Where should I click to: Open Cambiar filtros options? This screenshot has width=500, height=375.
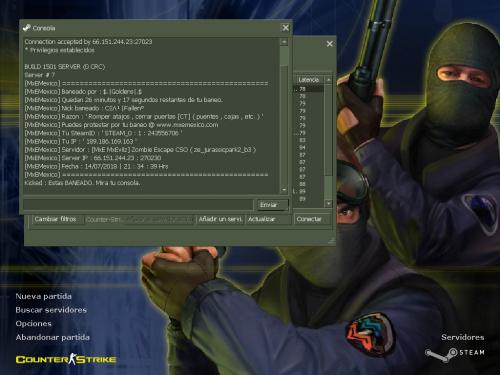56,219
